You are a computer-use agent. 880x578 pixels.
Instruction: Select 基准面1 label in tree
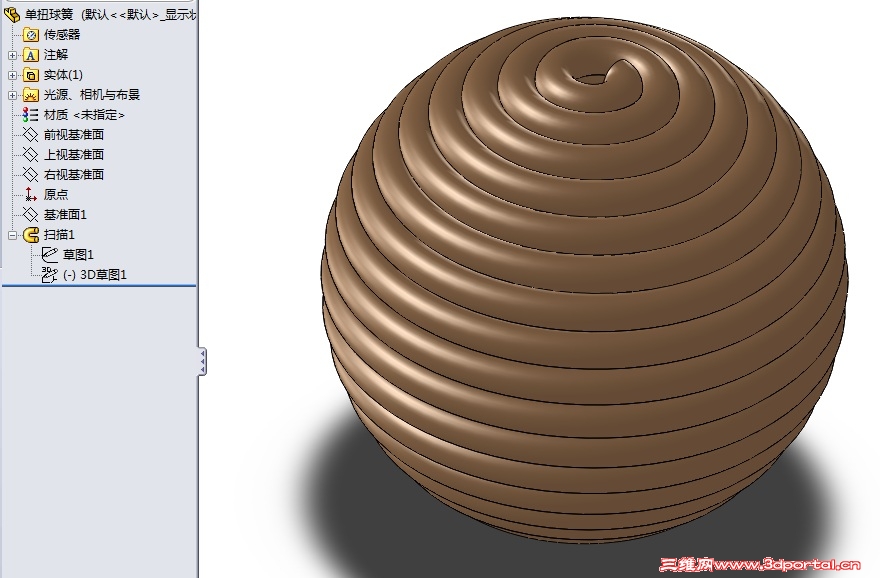(x=65, y=214)
